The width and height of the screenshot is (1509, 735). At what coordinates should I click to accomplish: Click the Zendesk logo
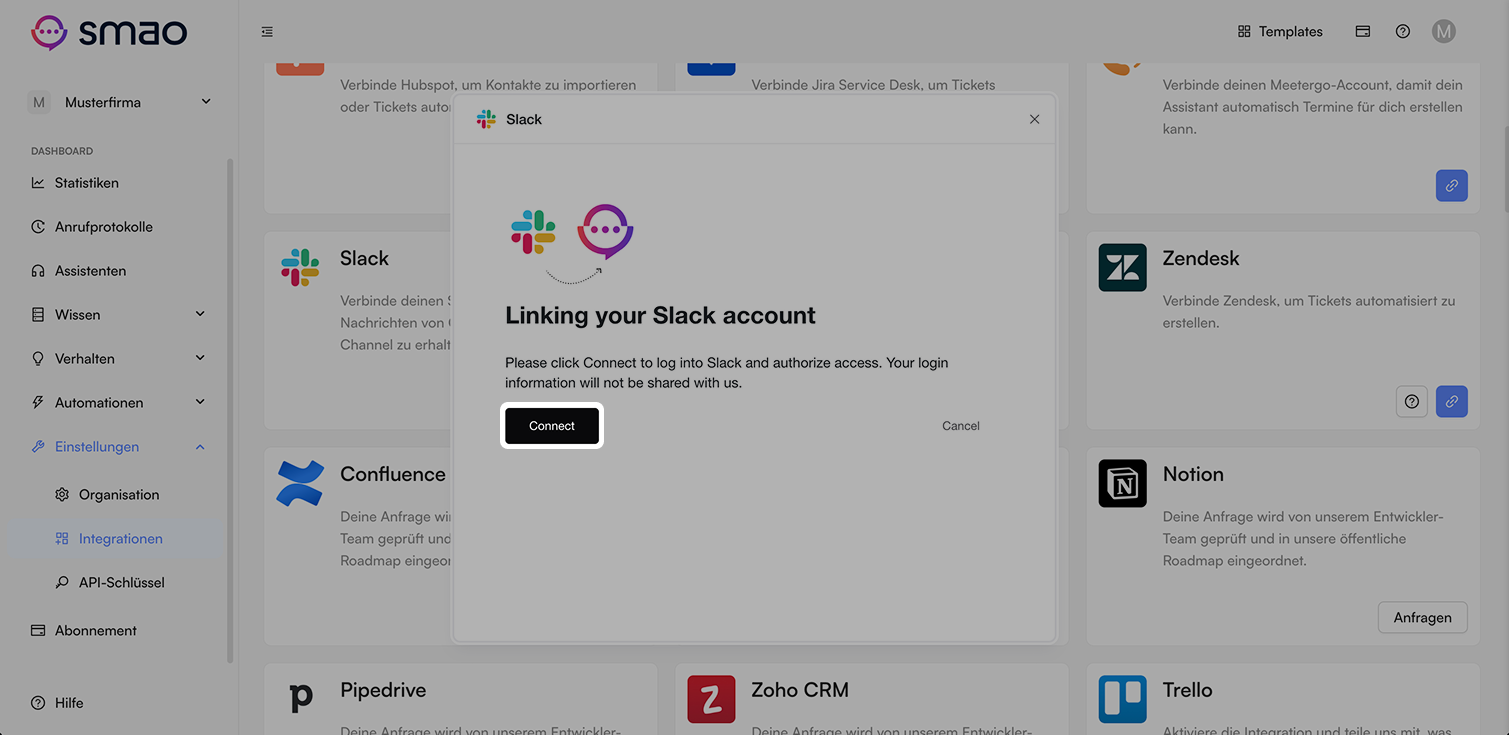[1123, 268]
